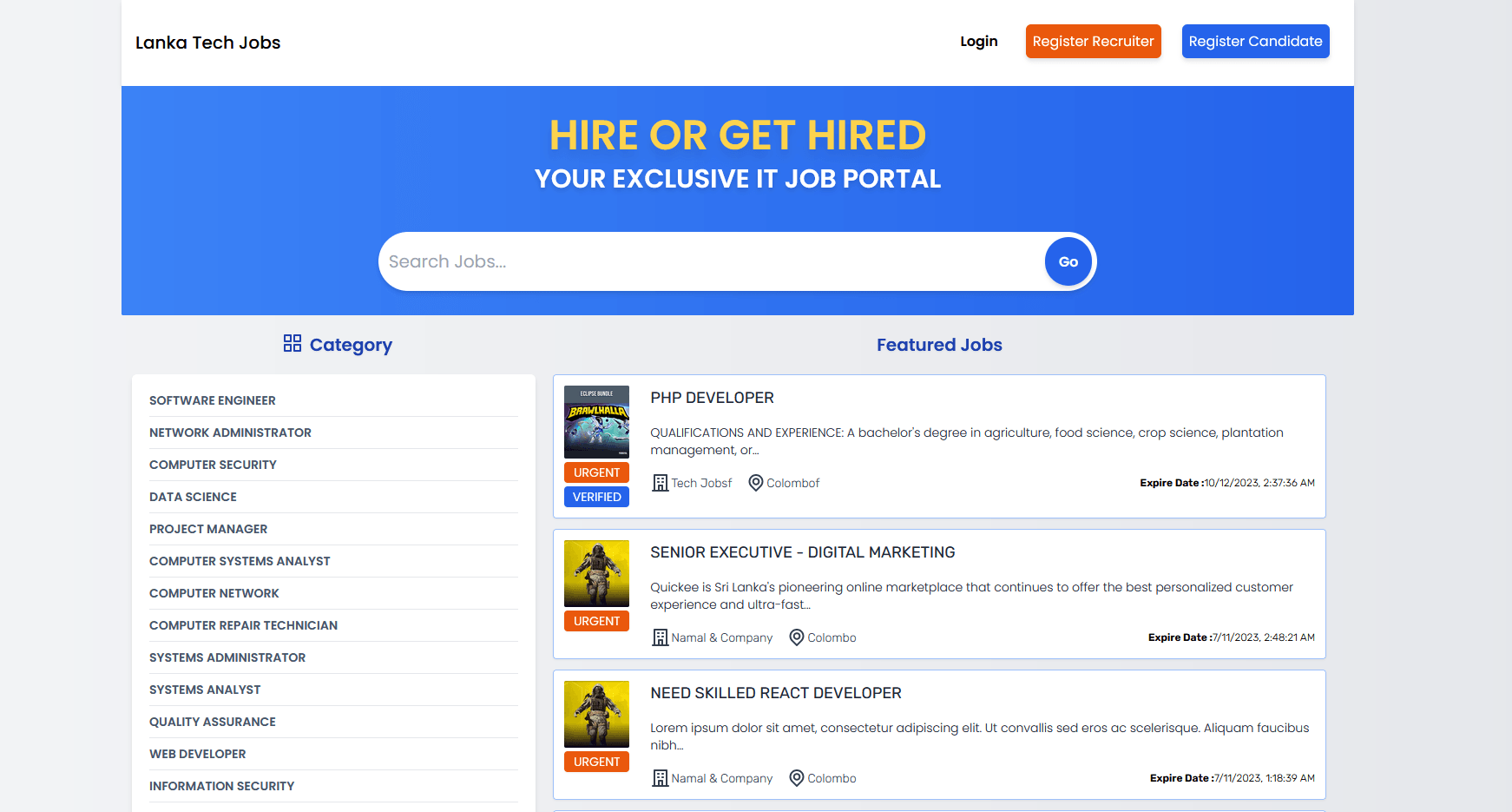Viewport: 1512px width, 812px height.
Task: Click location pin in React Developer job card
Action: [796, 778]
